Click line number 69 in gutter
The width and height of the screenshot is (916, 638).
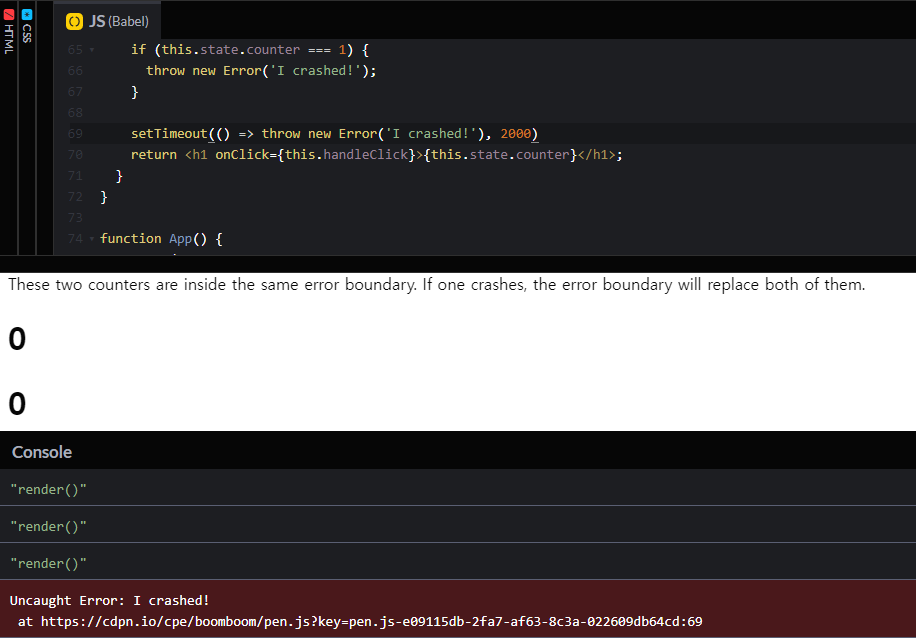point(75,134)
